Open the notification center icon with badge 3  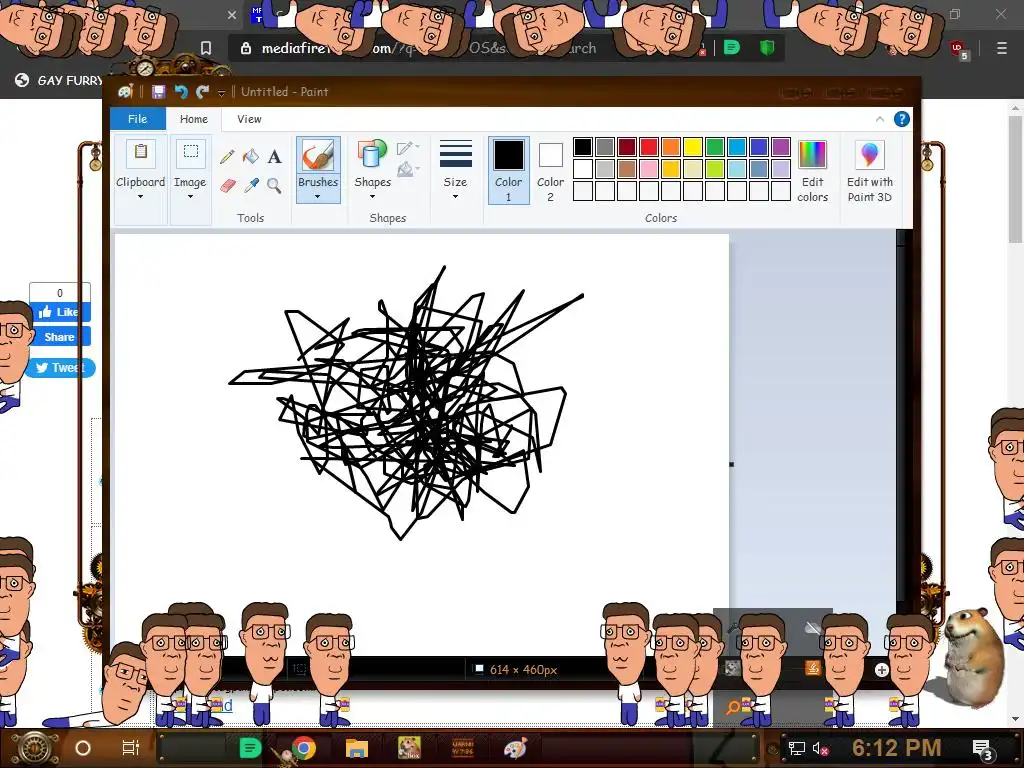pyautogui.click(x=983, y=749)
